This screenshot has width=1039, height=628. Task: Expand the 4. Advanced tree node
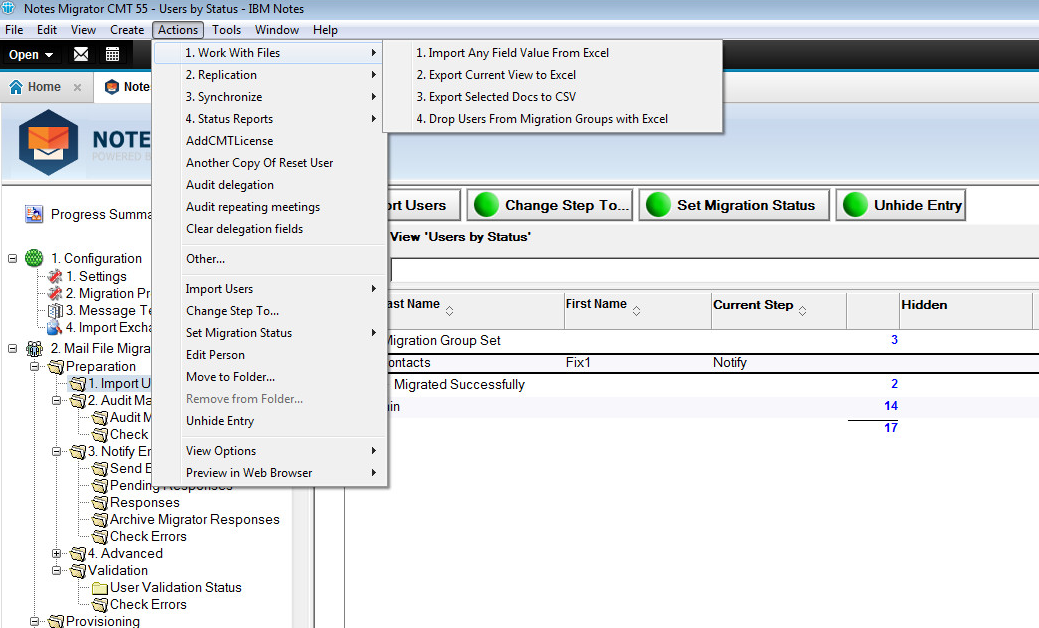(56, 554)
